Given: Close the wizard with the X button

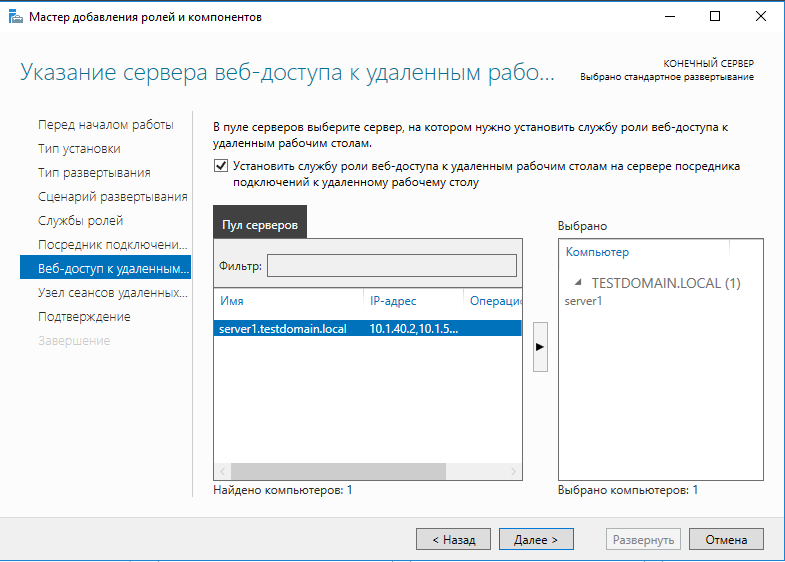Looking at the screenshot, I should (761, 17).
